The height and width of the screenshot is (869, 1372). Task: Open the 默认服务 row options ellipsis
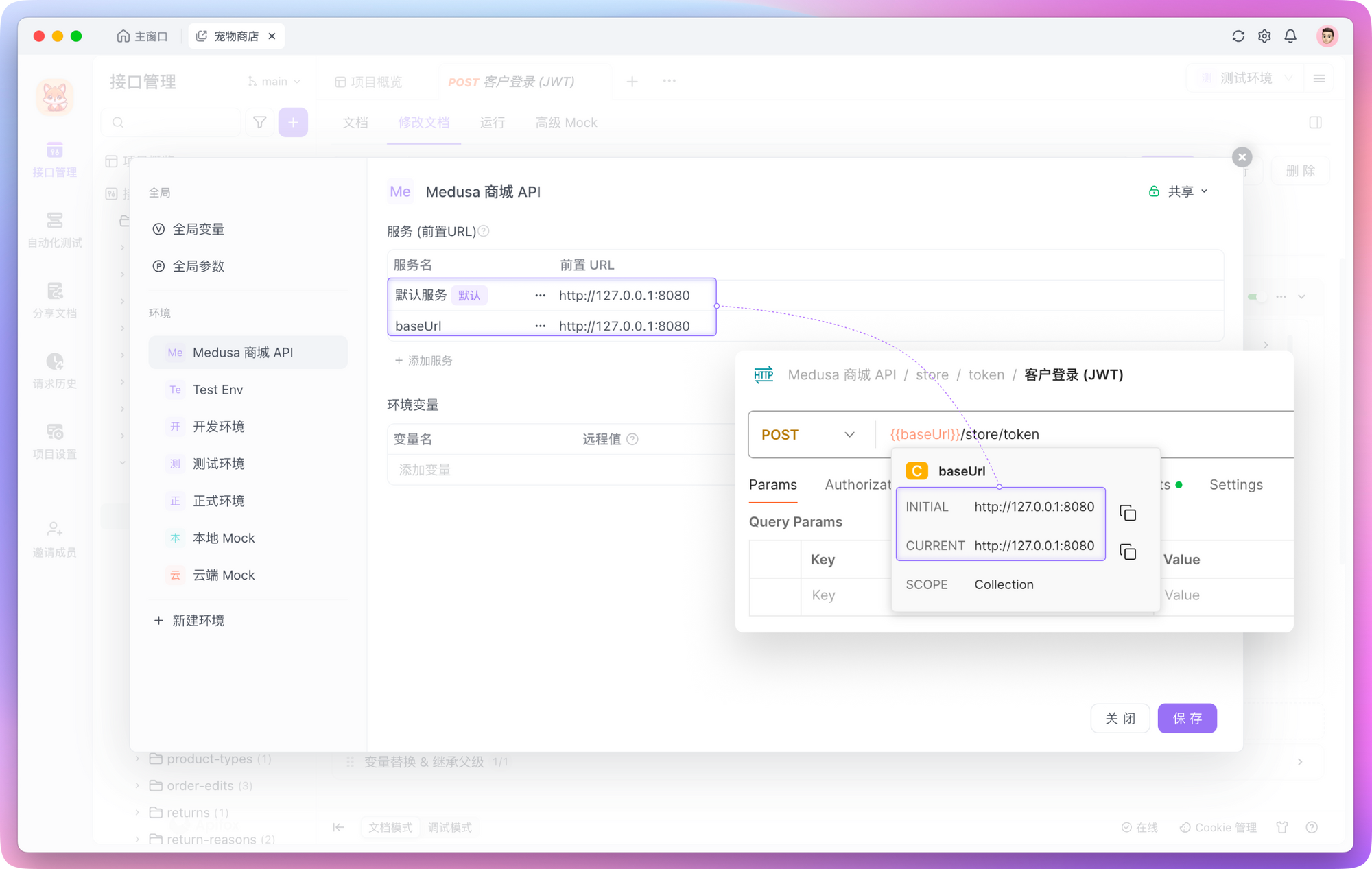coord(541,295)
